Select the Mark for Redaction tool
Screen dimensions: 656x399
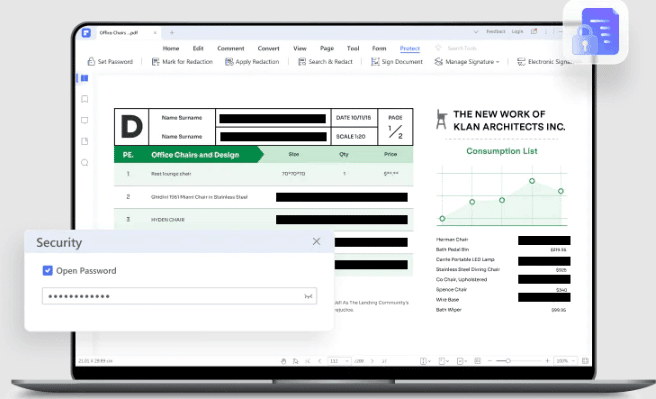pos(182,61)
